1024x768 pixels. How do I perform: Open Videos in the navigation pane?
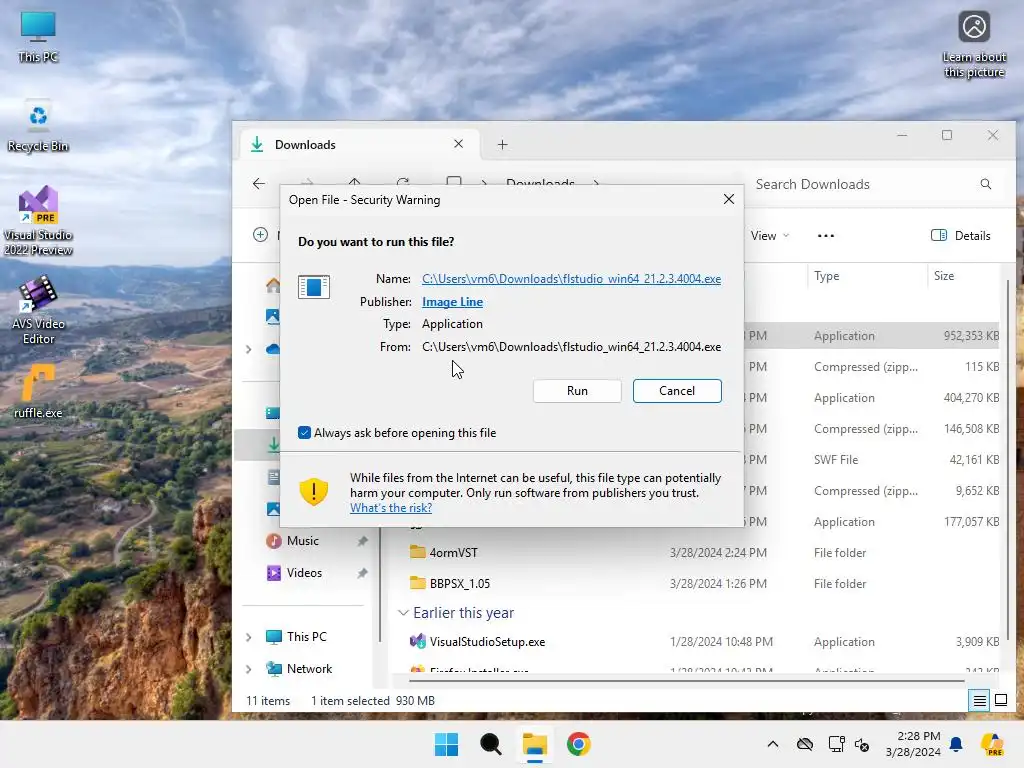point(304,573)
